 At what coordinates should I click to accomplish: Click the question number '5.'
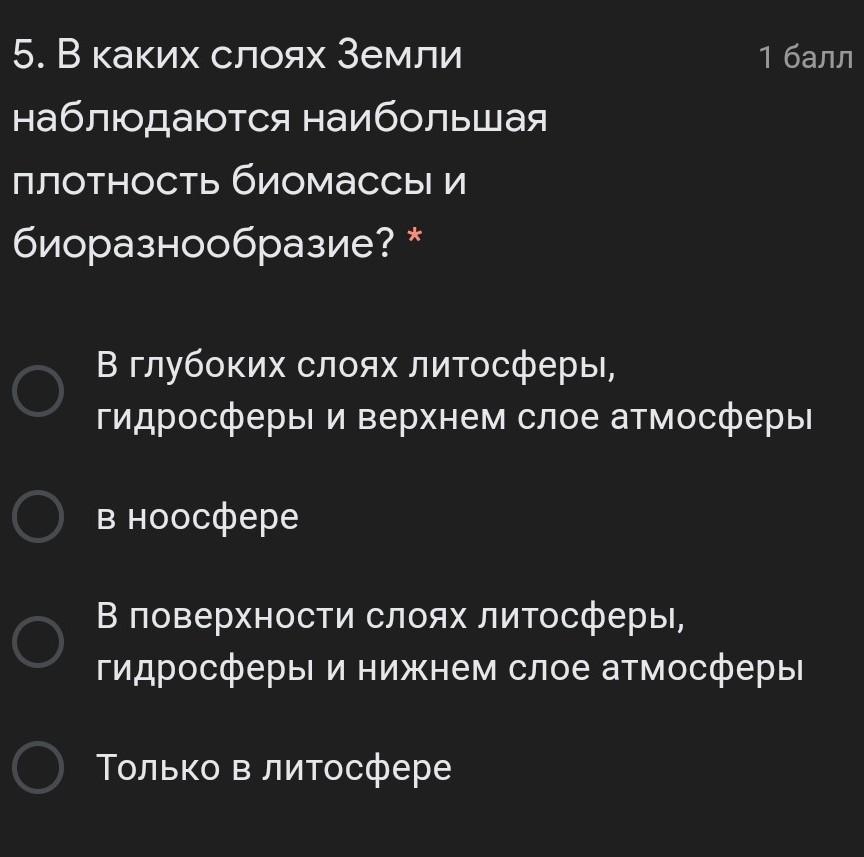tap(30, 56)
